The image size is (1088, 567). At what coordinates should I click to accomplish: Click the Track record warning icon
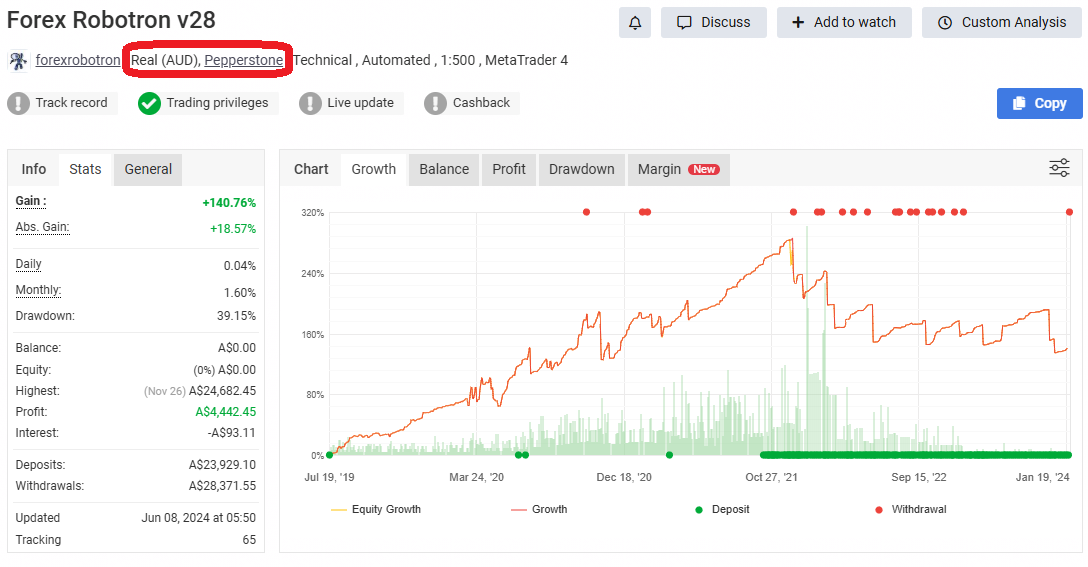[19, 103]
